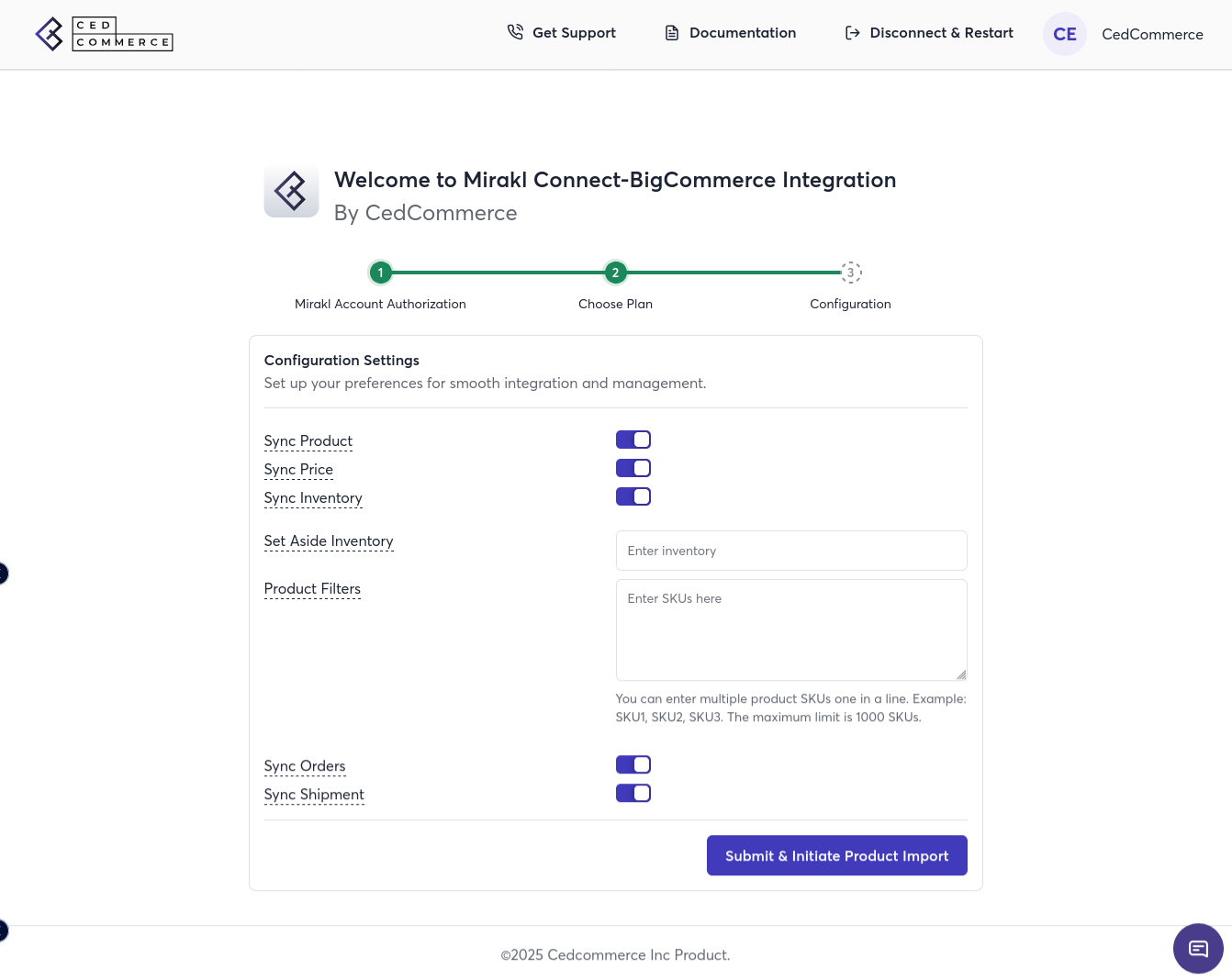Click step 3 Configuration circle

point(851,273)
